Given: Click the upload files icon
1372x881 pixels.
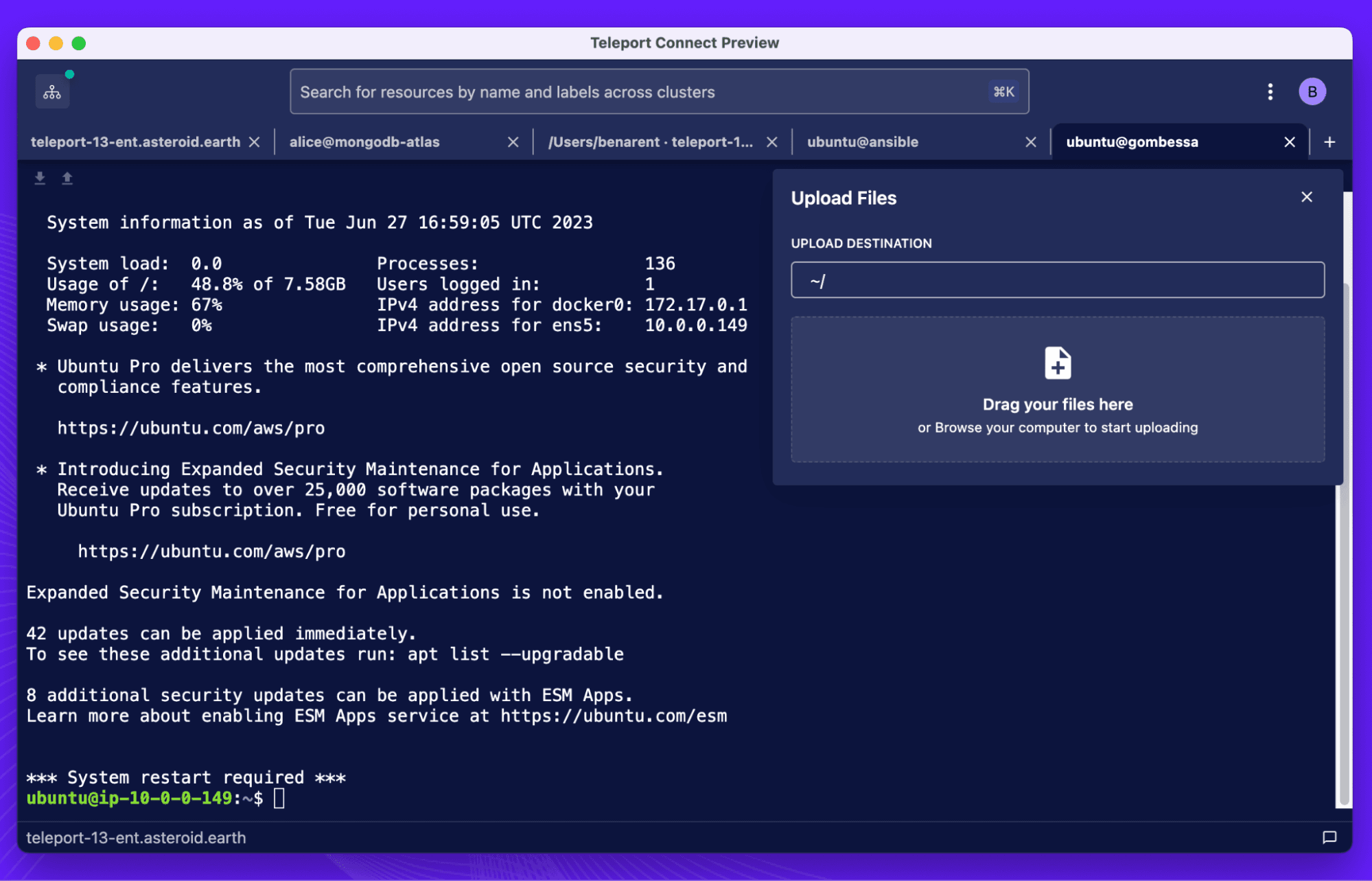Looking at the screenshot, I should tap(67, 179).
